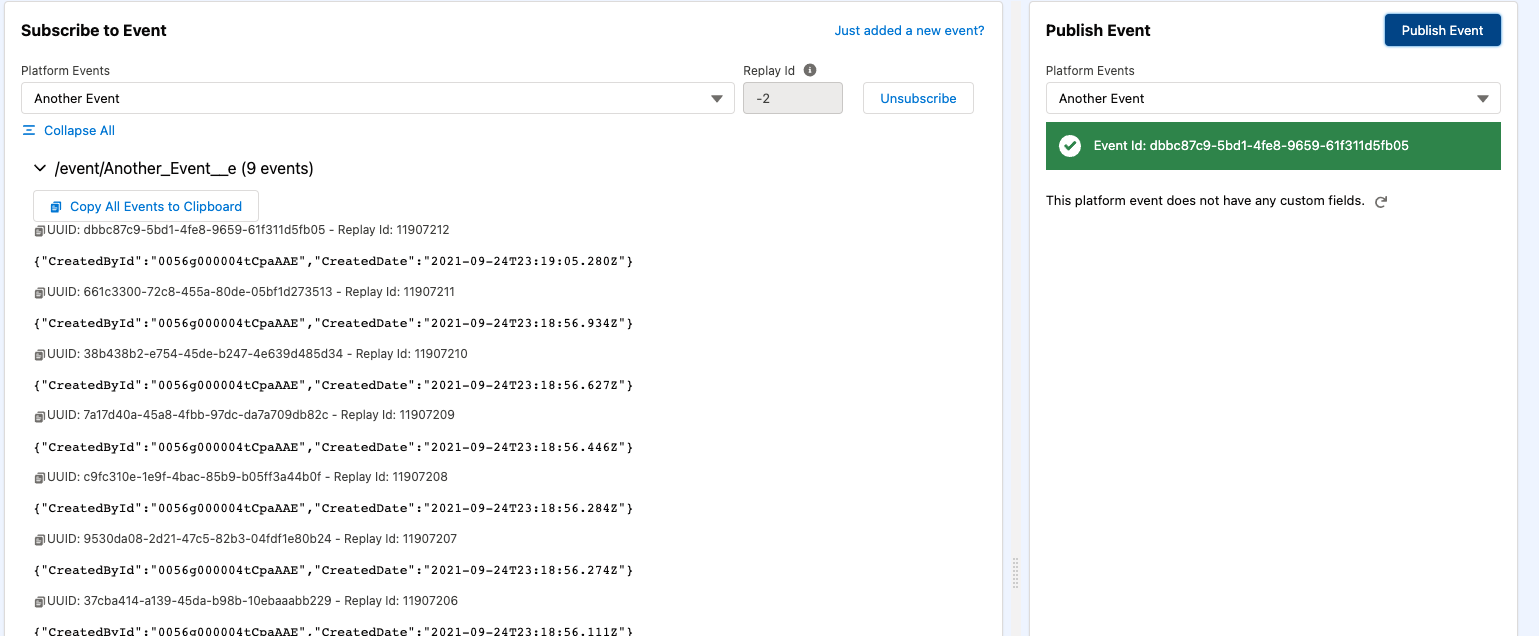Click JSON payload with CreatedDate 23:18:56.274Z

pyautogui.click(x=334, y=570)
